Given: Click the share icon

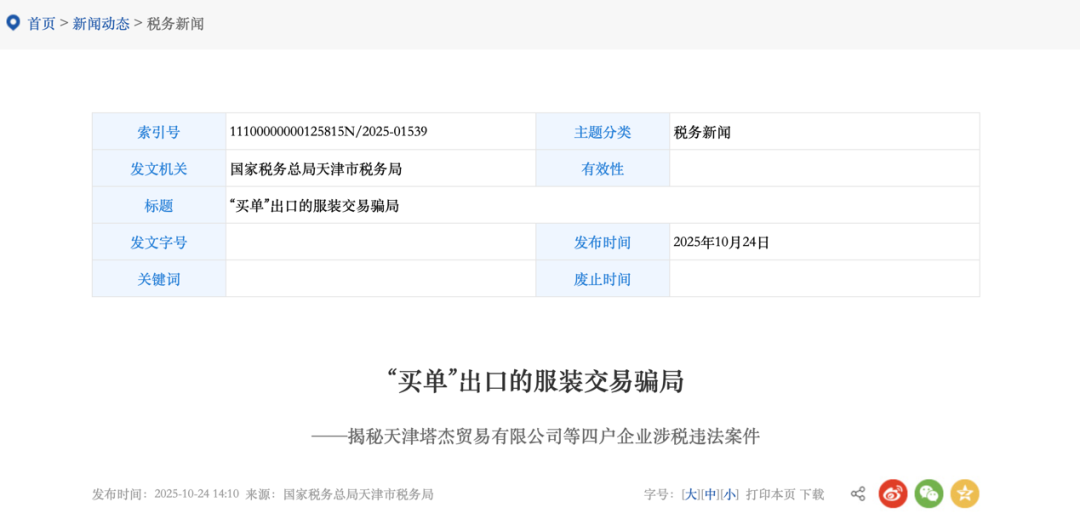Looking at the screenshot, I should (x=858, y=493).
